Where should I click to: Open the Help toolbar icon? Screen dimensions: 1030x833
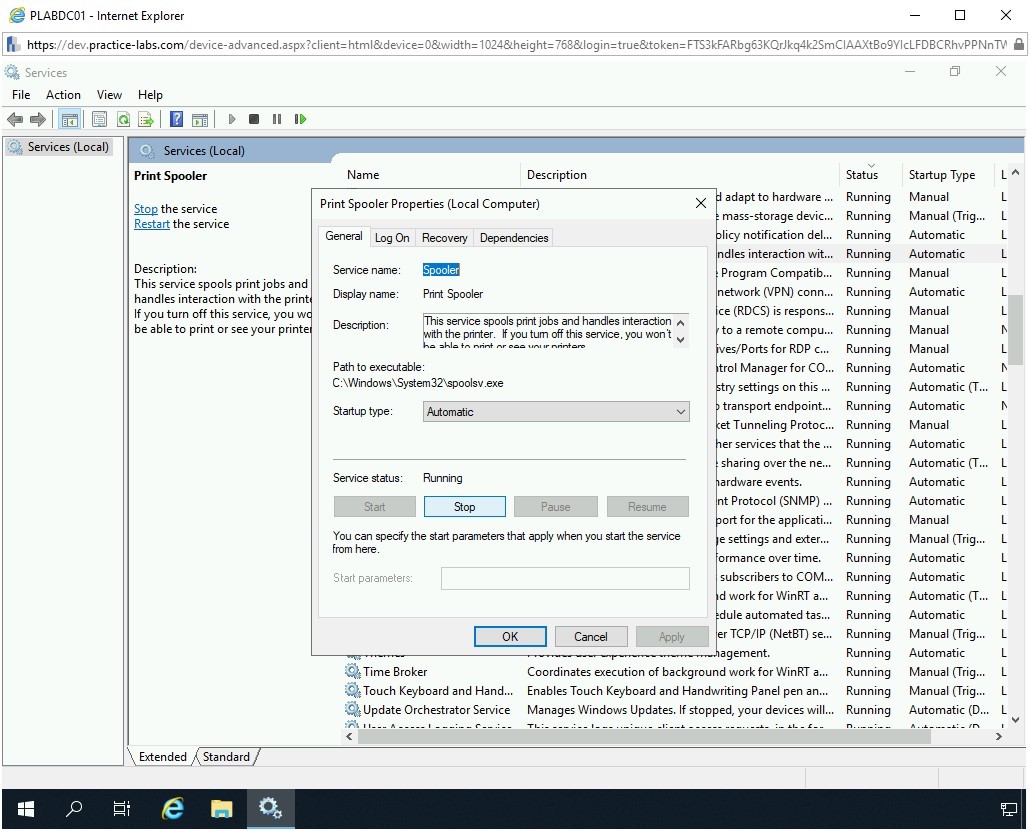[x=176, y=119]
